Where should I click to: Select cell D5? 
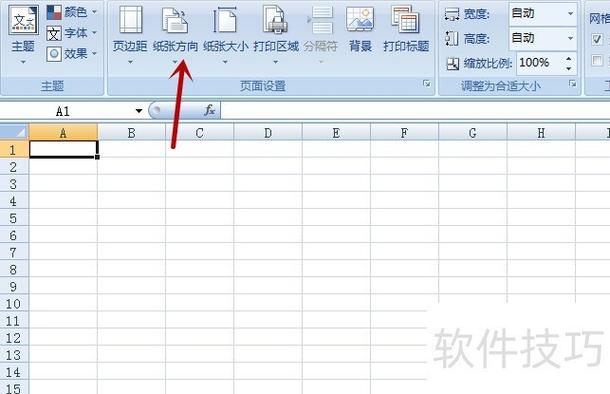tap(268, 218)
